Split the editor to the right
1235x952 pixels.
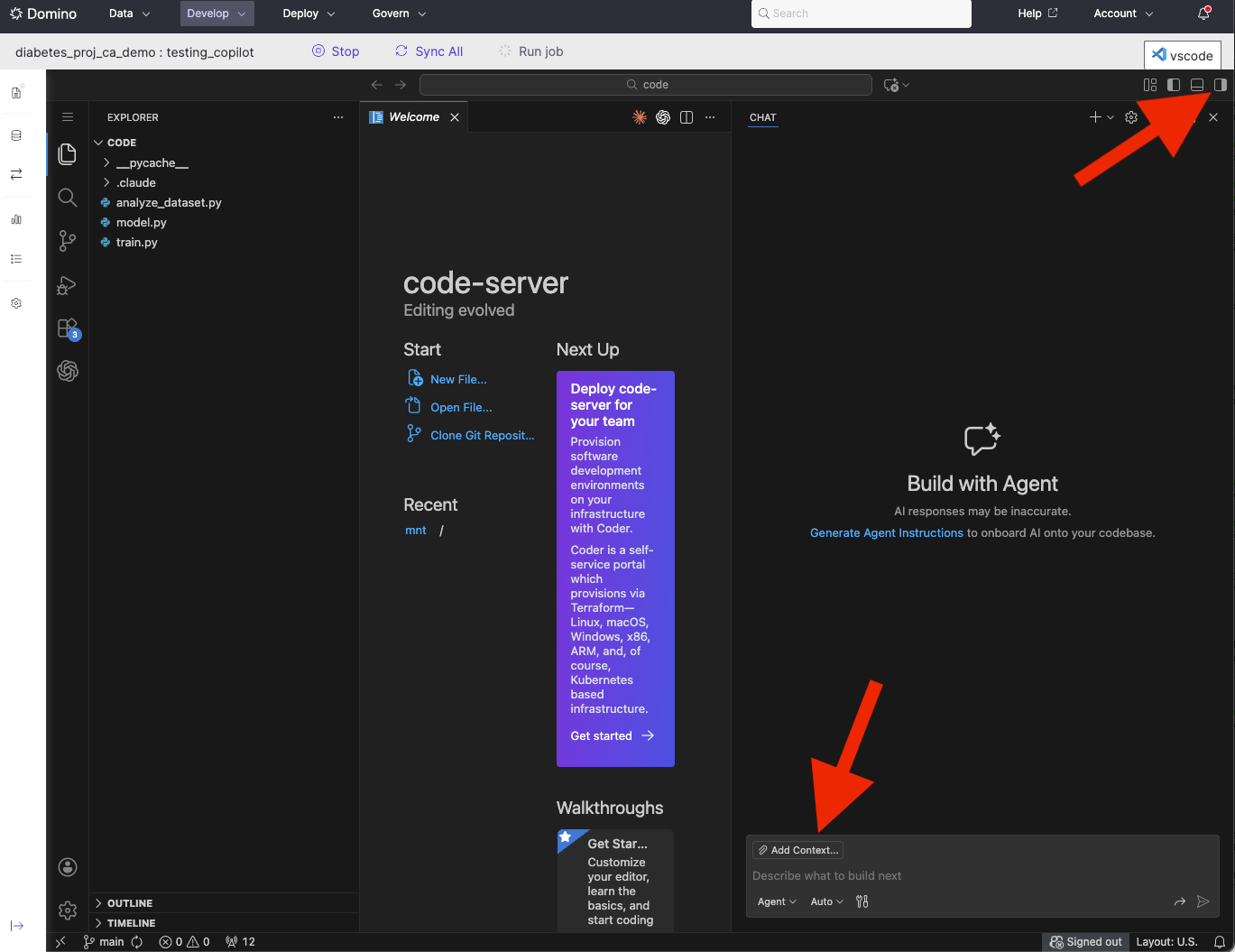[x=687, y=117]
